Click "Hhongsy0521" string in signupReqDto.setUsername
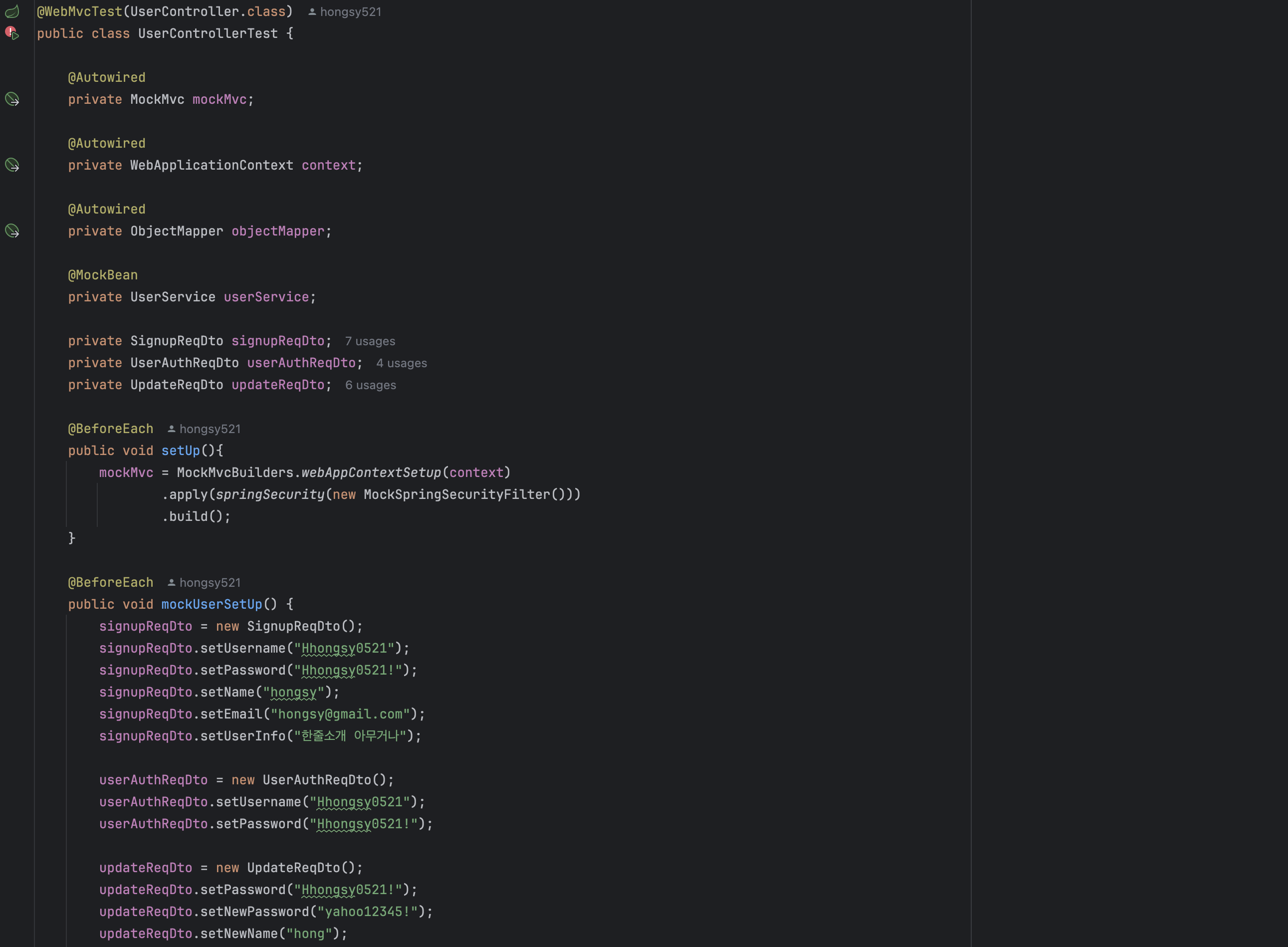Screen dimensions: 1288x947 (x=344, y=649)
